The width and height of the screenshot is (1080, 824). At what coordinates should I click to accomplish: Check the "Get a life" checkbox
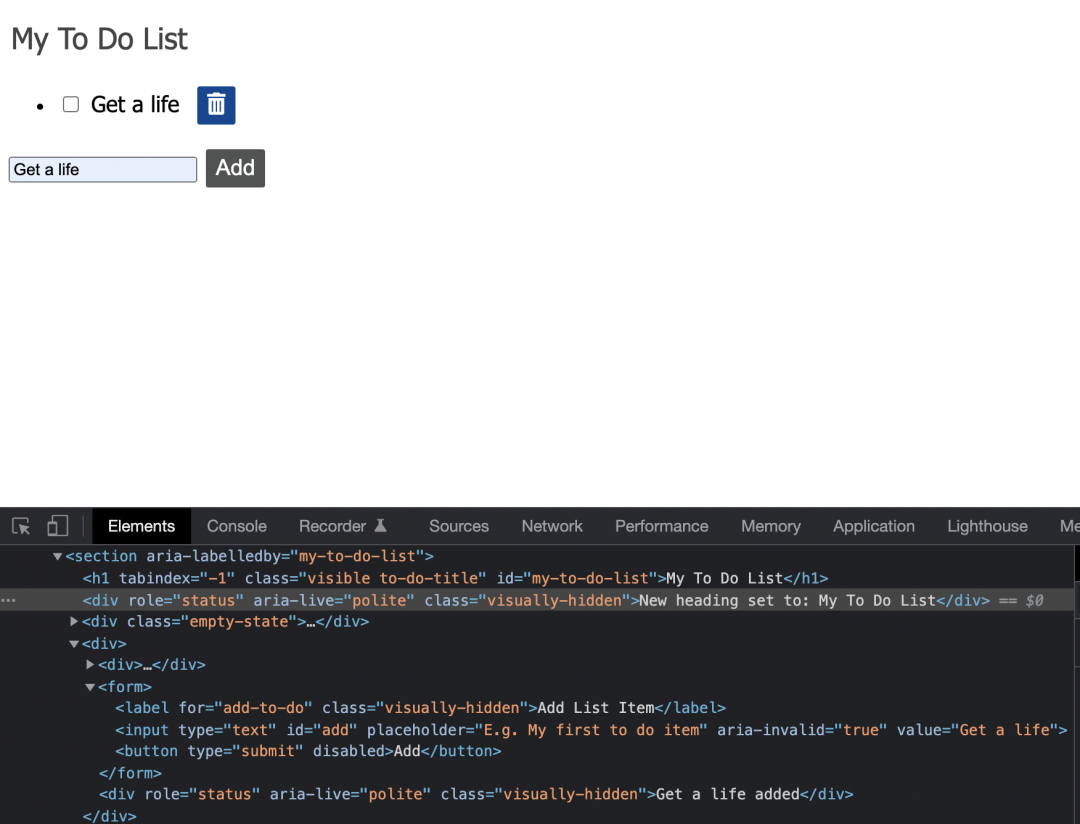pos(71,104)
